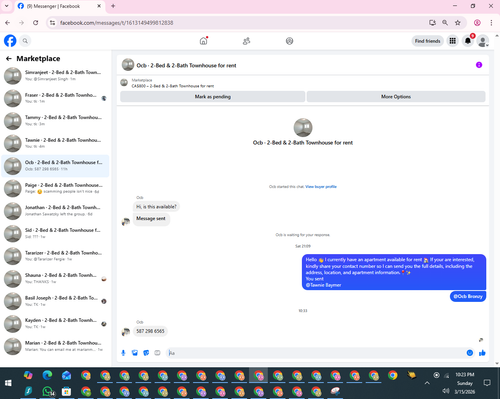Viewport: 500px width, 399px height.
Task: Open Tararizer townhouse conversation
Action: click(55, 256)
